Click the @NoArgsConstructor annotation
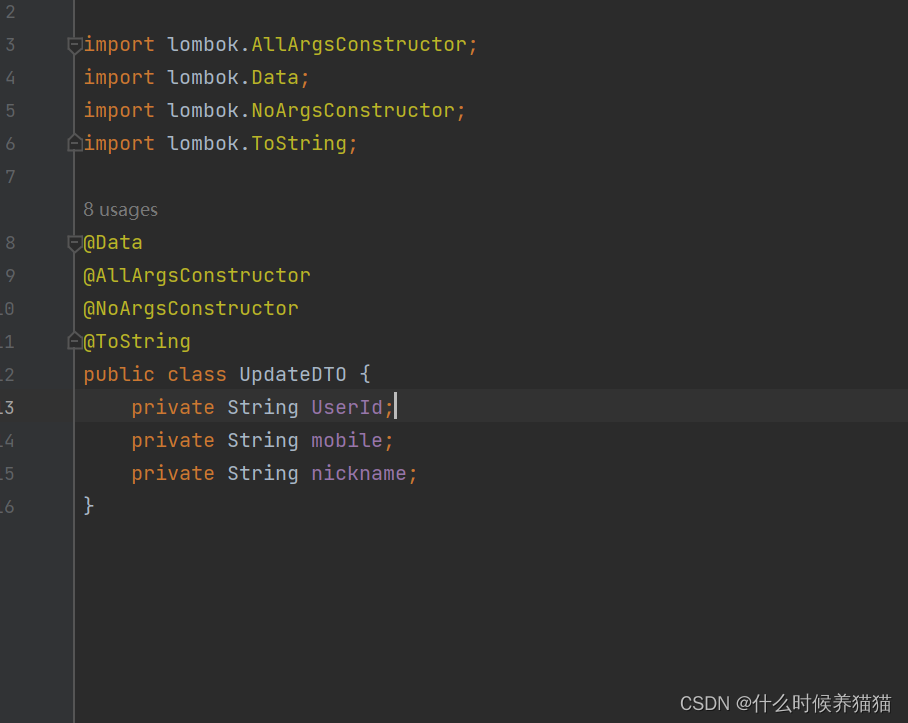 tap(191, 308)
